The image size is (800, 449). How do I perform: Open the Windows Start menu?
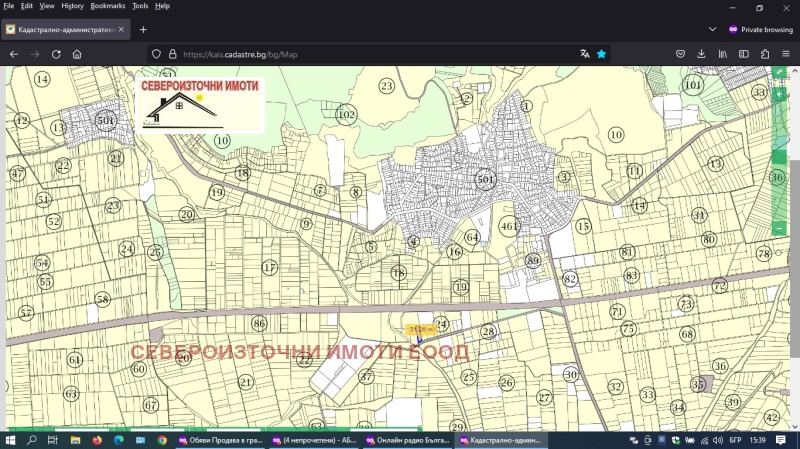[10, 440]
